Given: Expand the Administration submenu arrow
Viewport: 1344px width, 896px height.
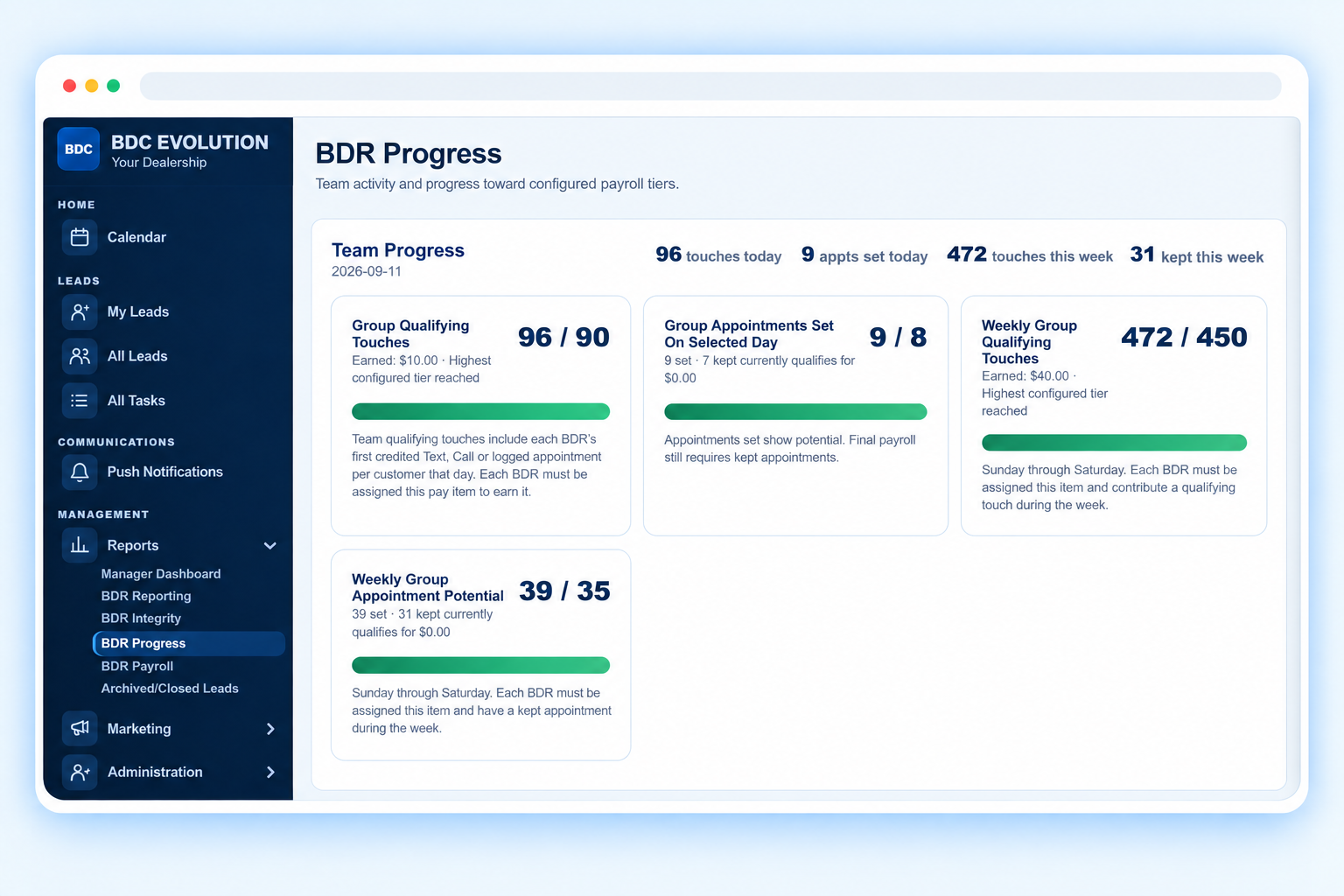Looking at the screenshot, I should [270, 772].
